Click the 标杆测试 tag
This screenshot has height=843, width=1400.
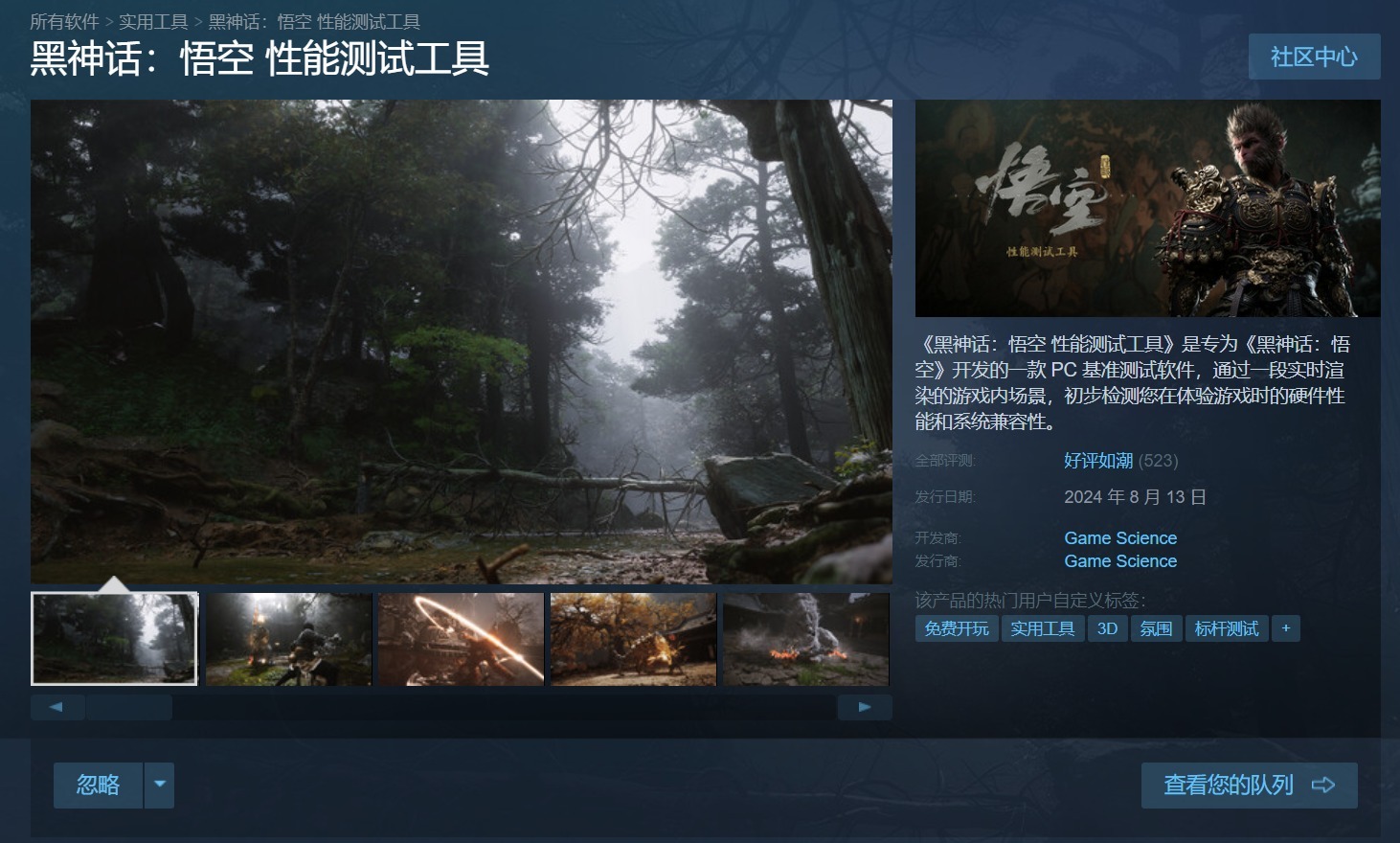pyautogui.click(x=1227, y=628)
